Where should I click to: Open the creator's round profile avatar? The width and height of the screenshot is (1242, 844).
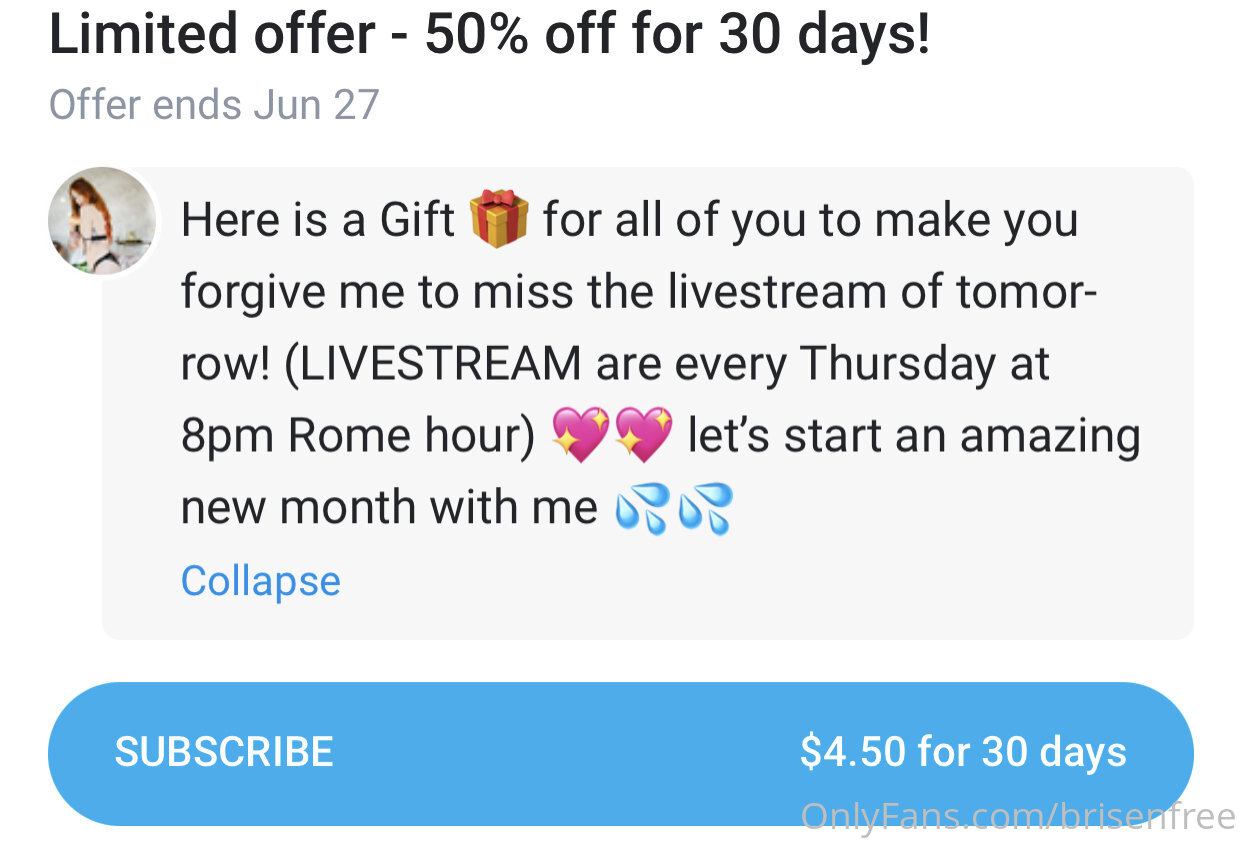click(x=102, y=221)
